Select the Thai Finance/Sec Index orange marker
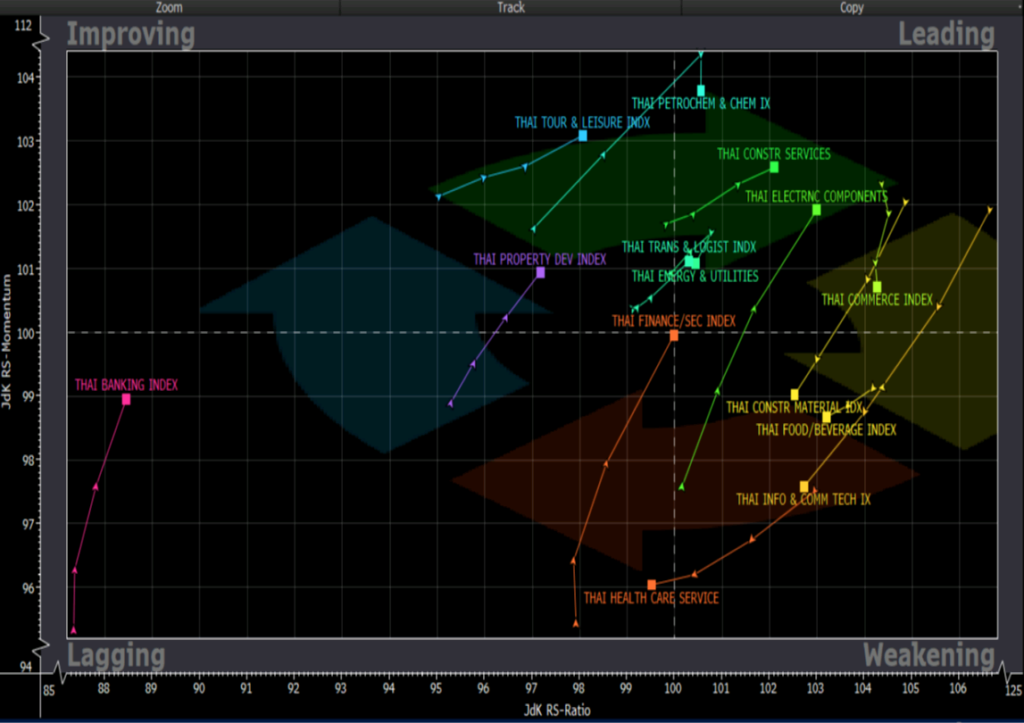The width and height of the screenshot is (1024, 723). [674, 336]
